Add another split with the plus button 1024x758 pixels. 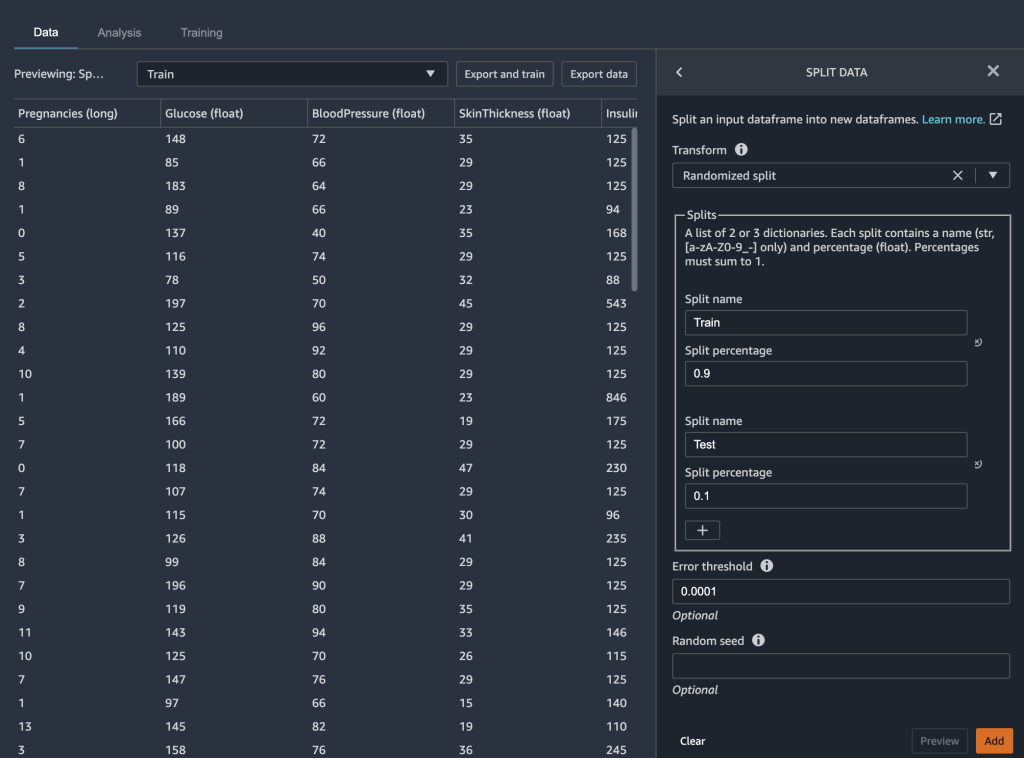tap(702, 530)
